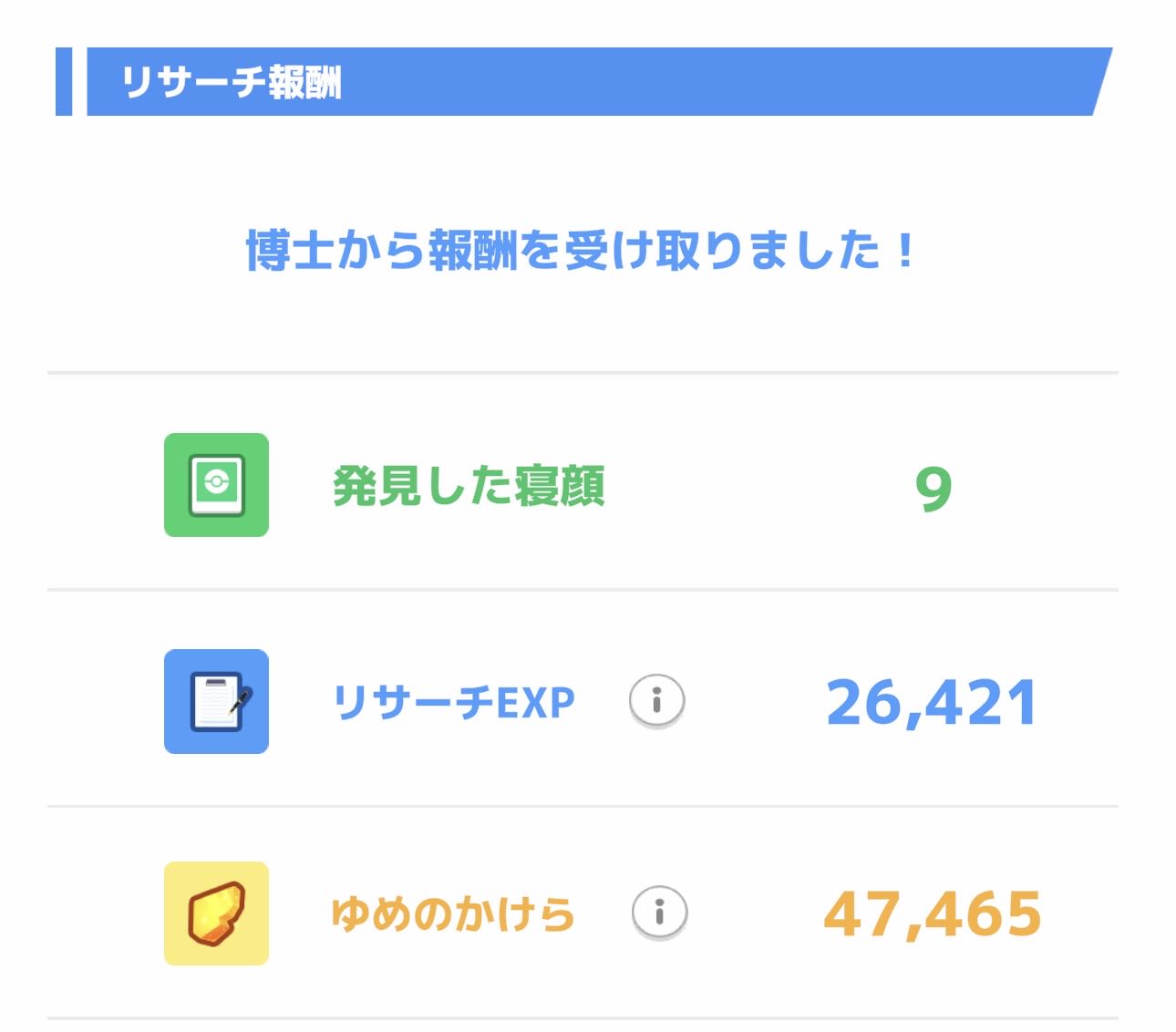Viewport: 1176px width, 1032px height.
Task: Click the divider between リサーチEXP and ゆめのかけら
Action: pos(583,806)
